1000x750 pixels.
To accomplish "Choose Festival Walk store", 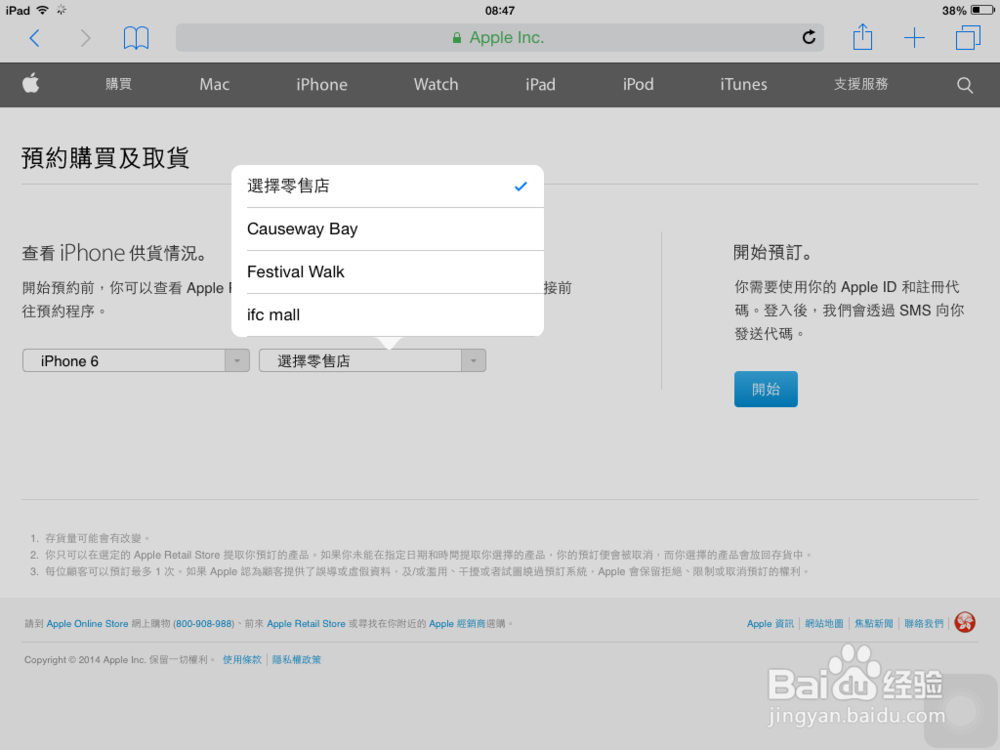I will (x=388, y=272).
